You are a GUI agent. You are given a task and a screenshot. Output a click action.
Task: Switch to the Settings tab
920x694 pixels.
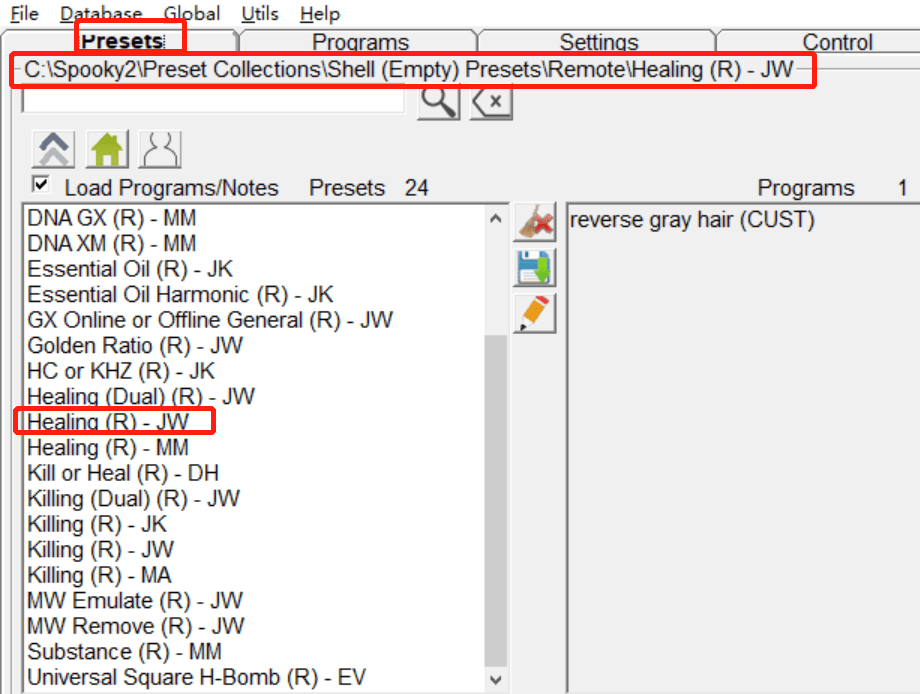598,42
